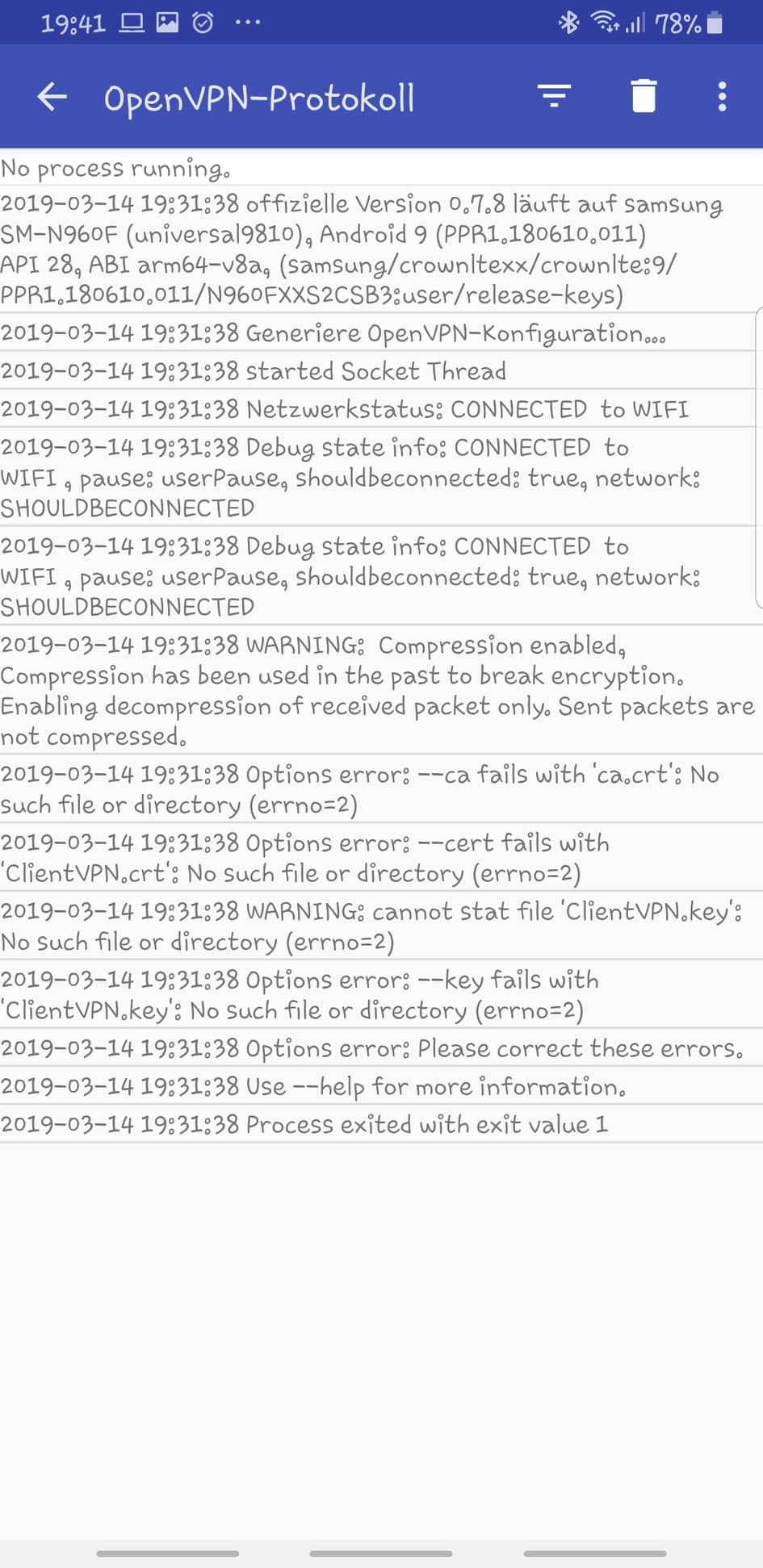
Task: Expand the three-dots notification overflow in status bar
Action: point(247,23)
